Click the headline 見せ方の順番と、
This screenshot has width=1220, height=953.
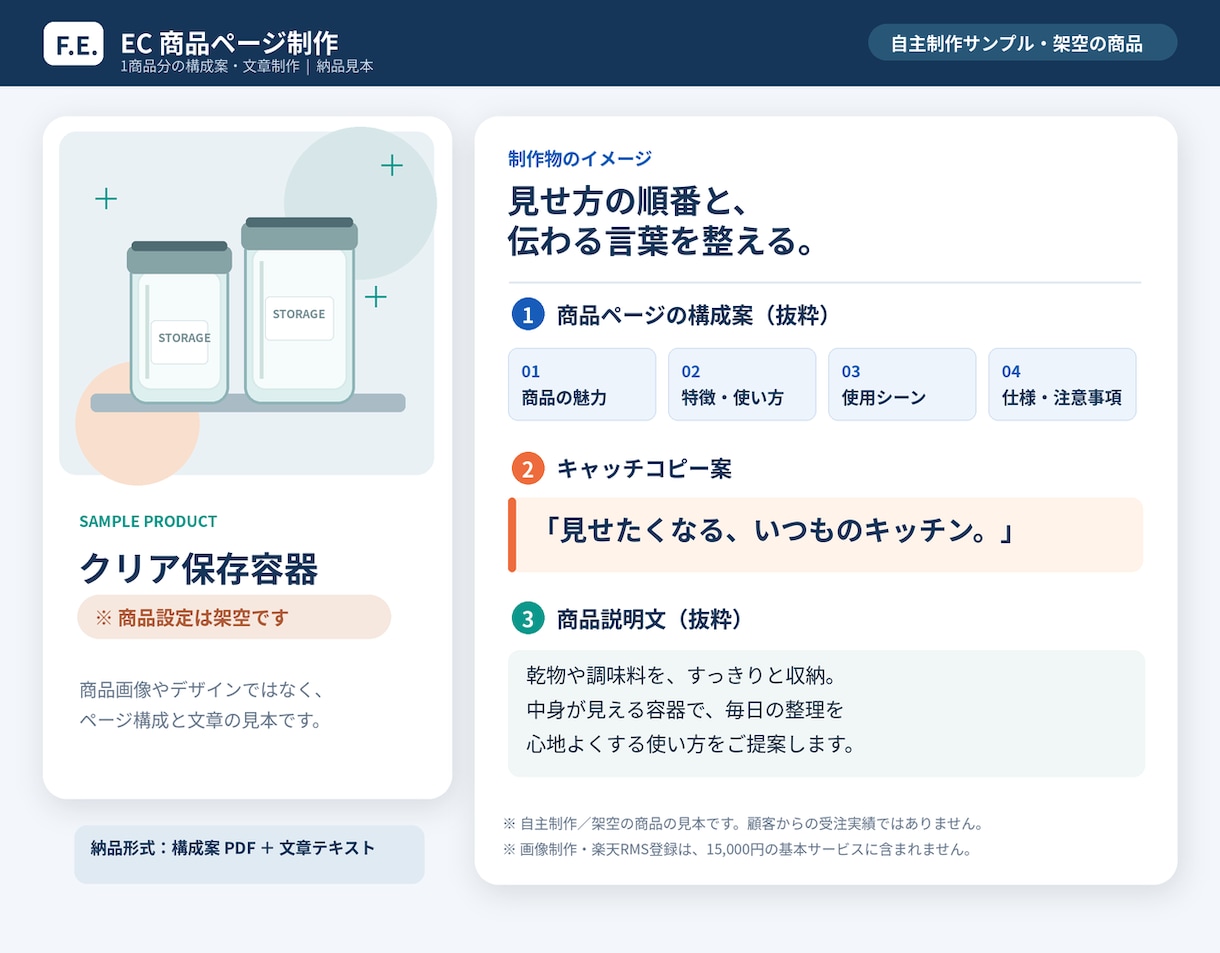click(628, 201)
